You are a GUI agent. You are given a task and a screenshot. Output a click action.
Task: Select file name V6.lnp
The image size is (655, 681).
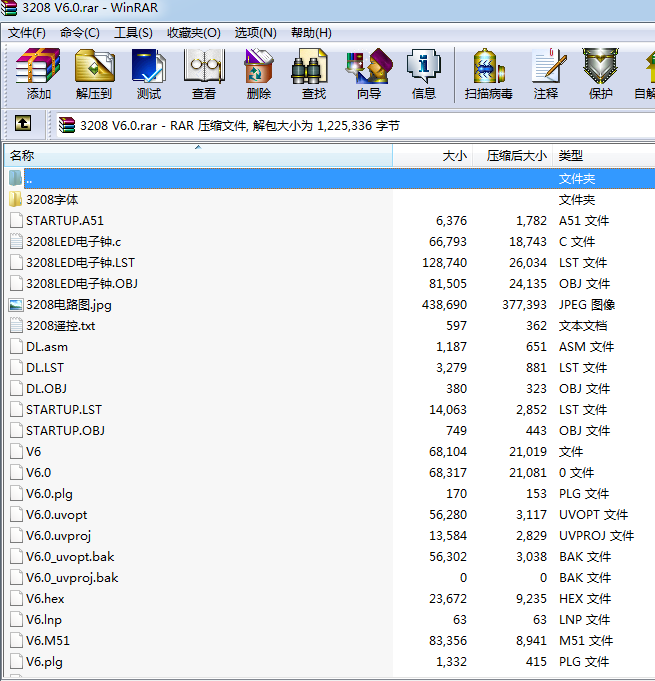pos(43,620)
